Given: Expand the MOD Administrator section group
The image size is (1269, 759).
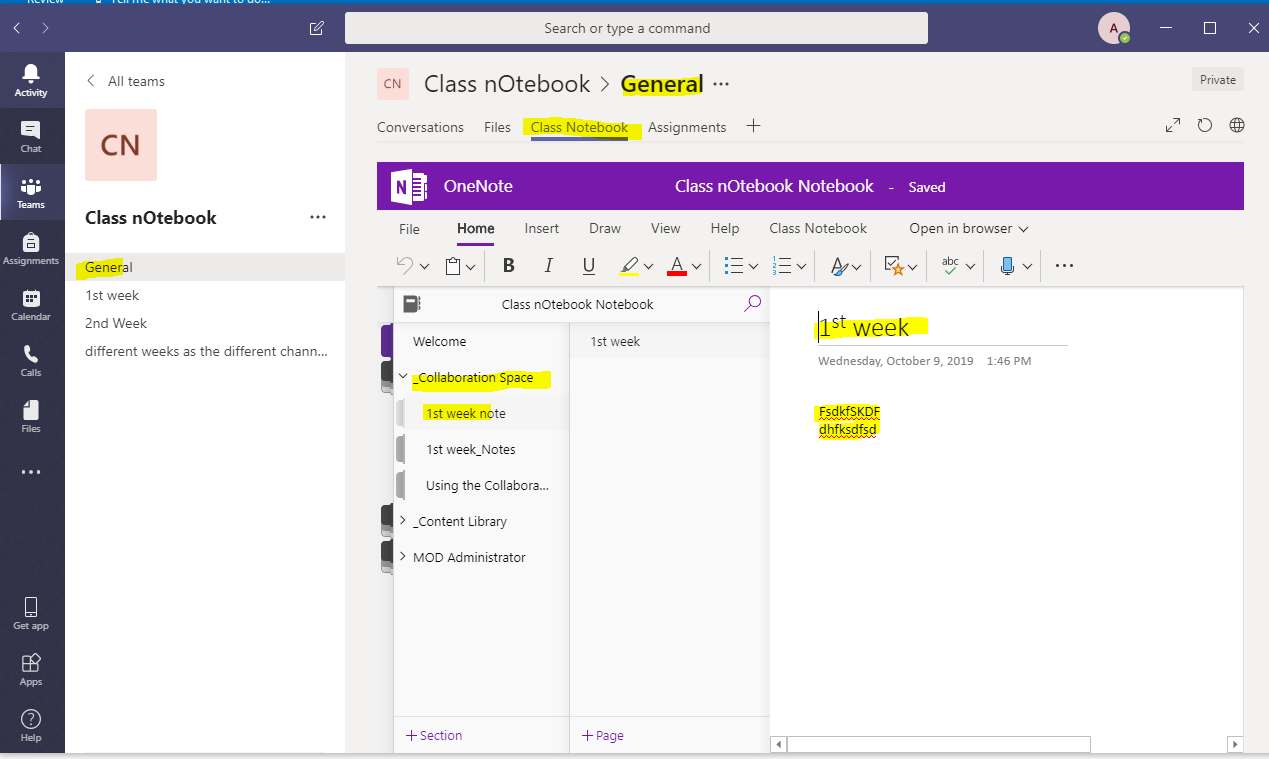Looking at the screenshot, I should 403,557.
